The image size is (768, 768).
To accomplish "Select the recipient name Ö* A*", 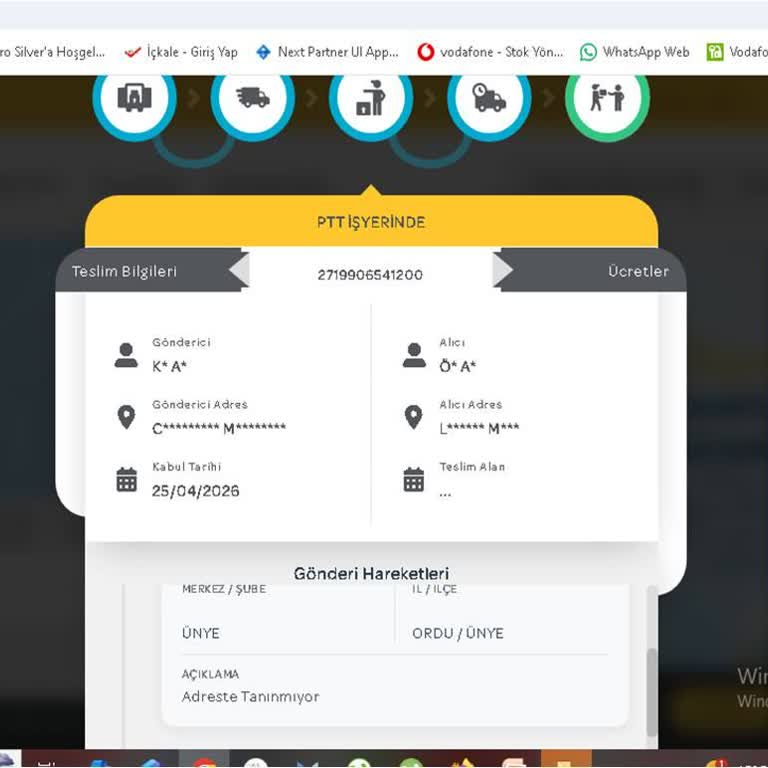I will click(457, 366).
